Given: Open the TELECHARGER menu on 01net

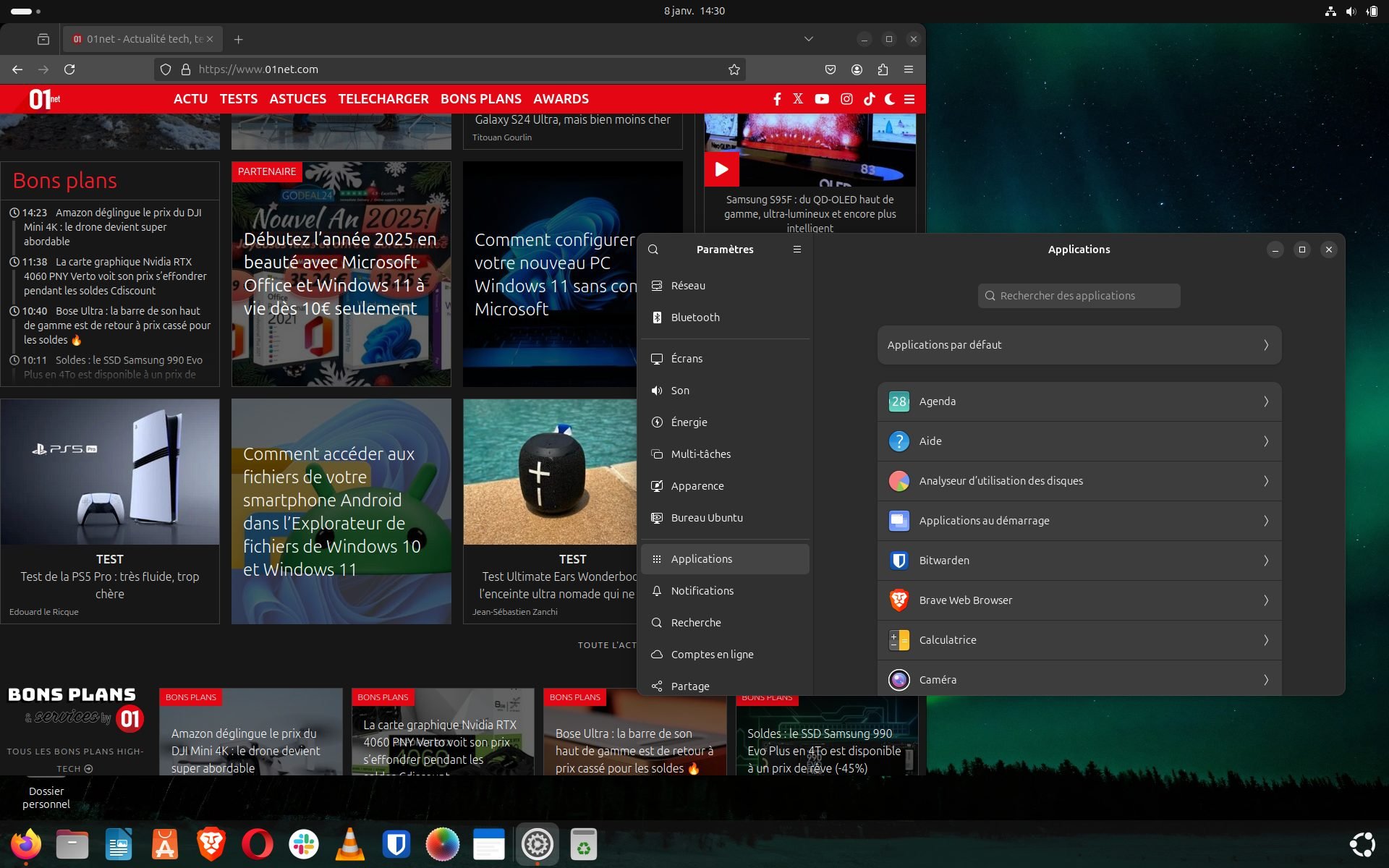Looking at the screenshot, I should [x=383, y=99].
